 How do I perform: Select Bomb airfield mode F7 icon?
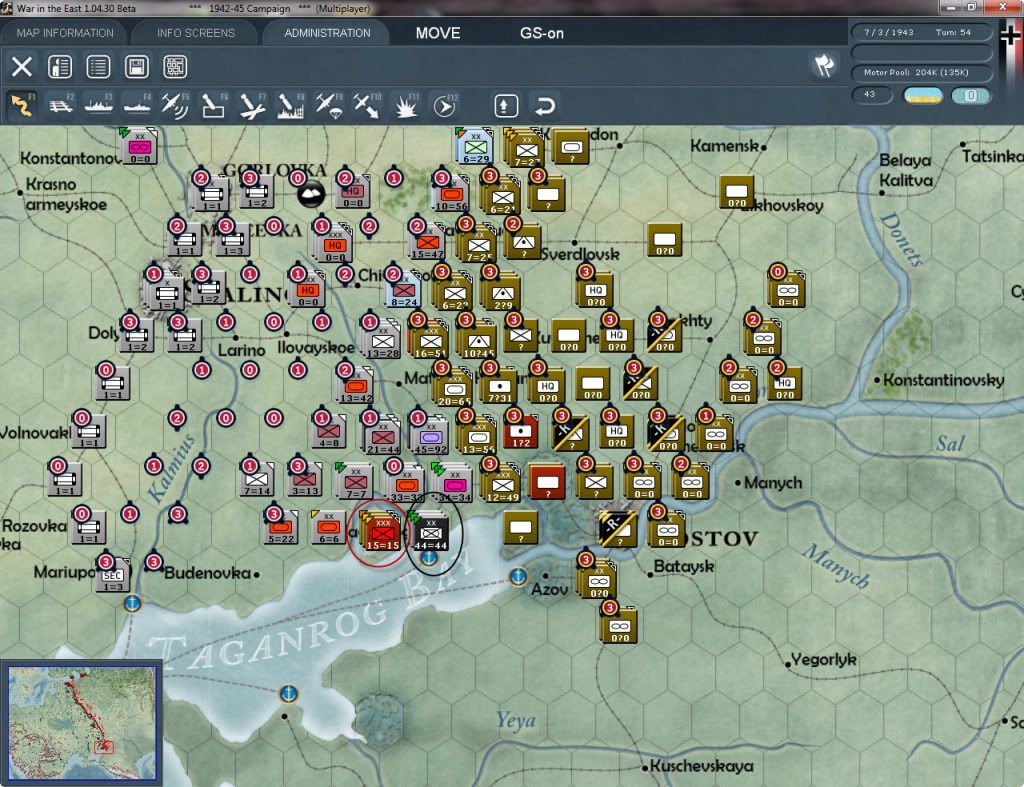click(252, 105)
